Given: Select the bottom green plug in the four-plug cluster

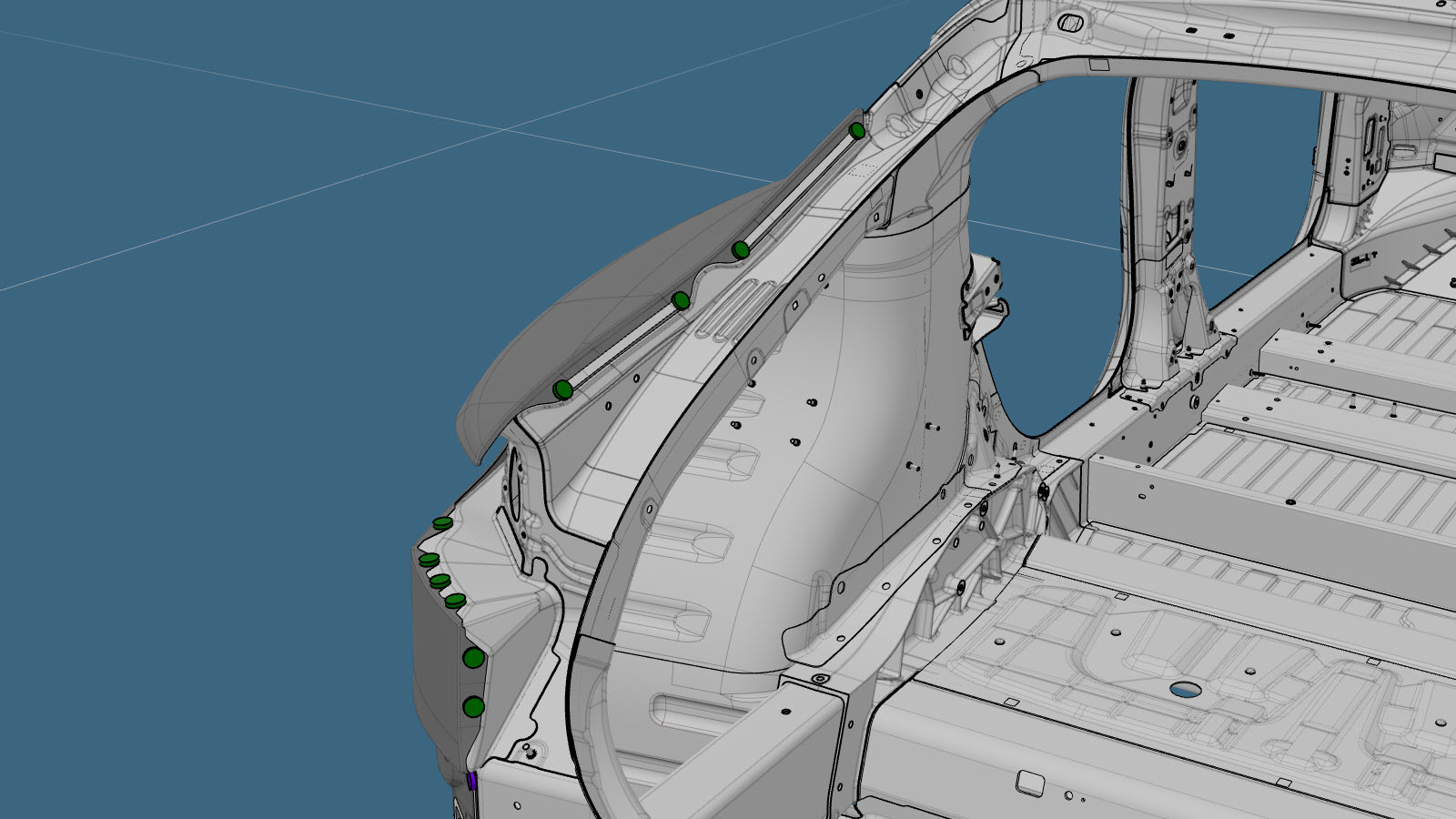Looking at the screenshot, I should [456, 601].
